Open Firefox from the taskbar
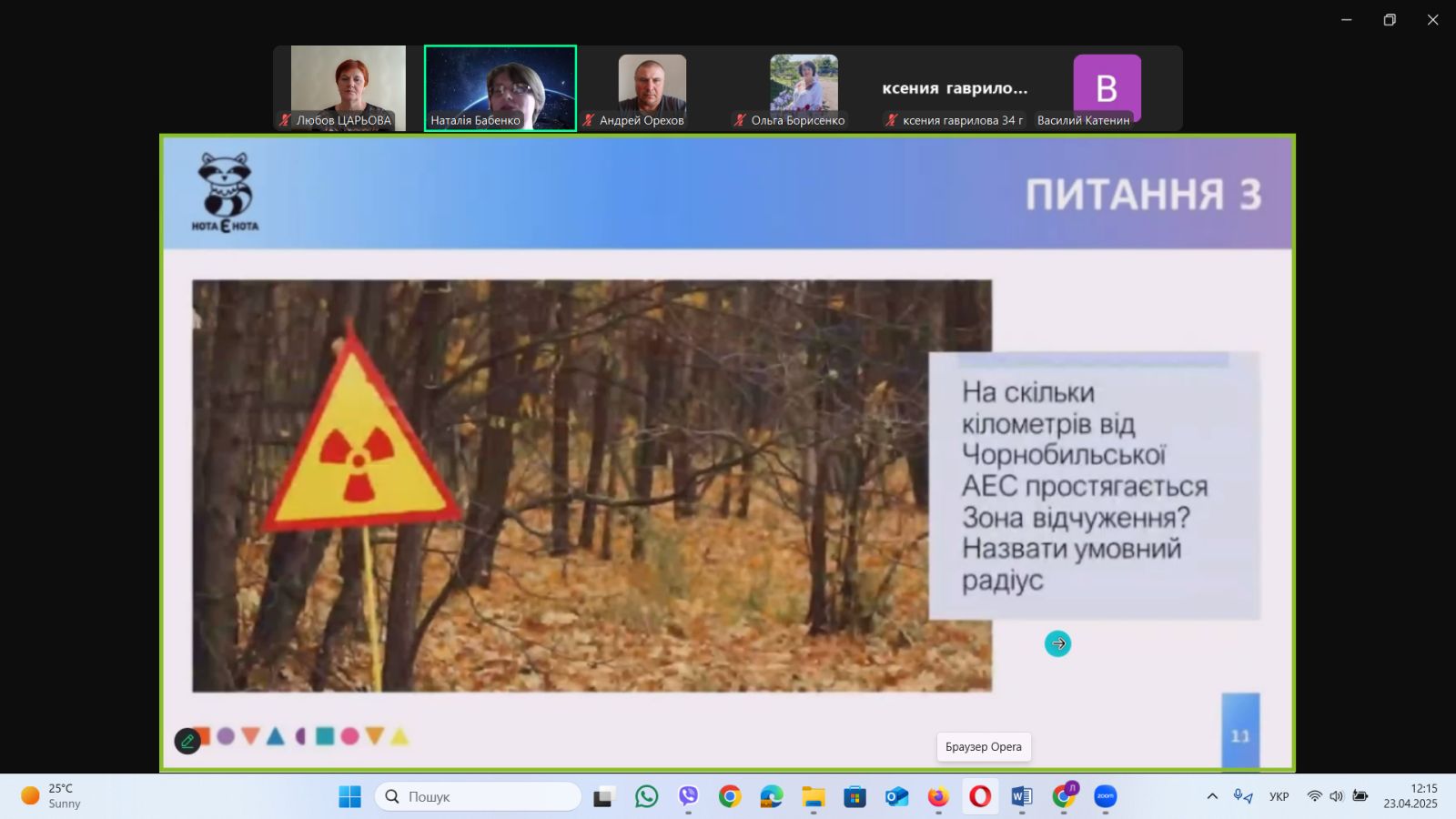The width and height of the screenshot is (1456, 819). pos(938,796)
